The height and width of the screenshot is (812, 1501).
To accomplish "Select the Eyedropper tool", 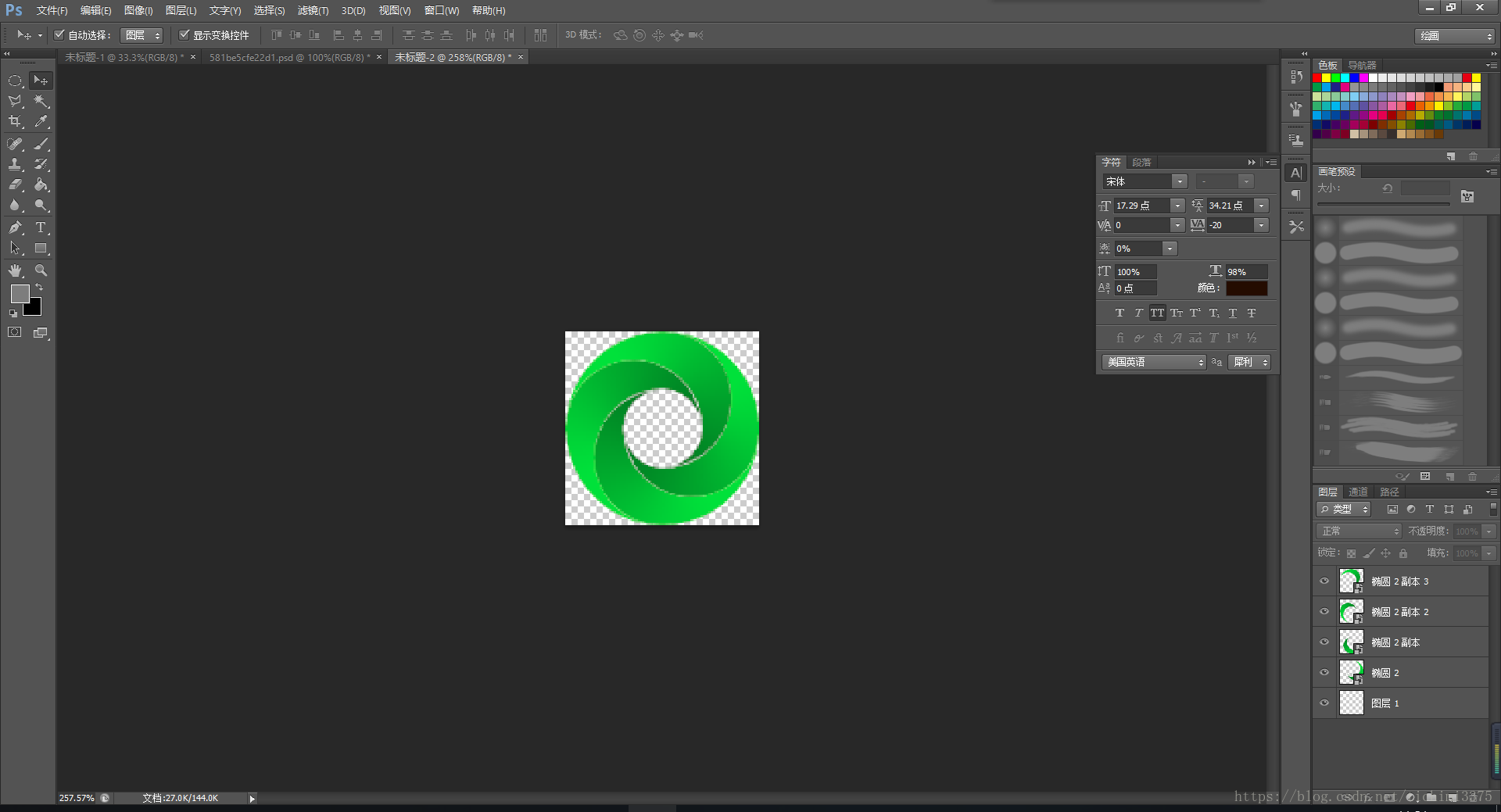I will 41,122.
